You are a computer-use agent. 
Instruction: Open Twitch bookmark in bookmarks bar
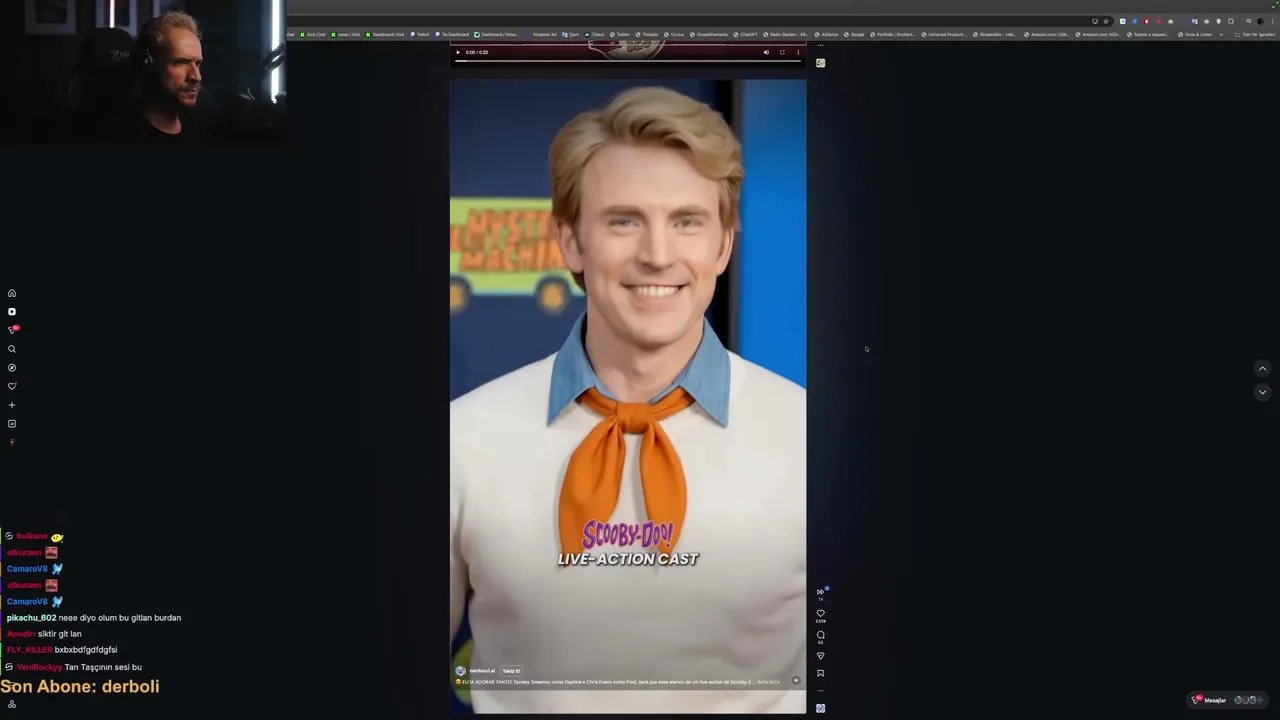click(420, 35)
